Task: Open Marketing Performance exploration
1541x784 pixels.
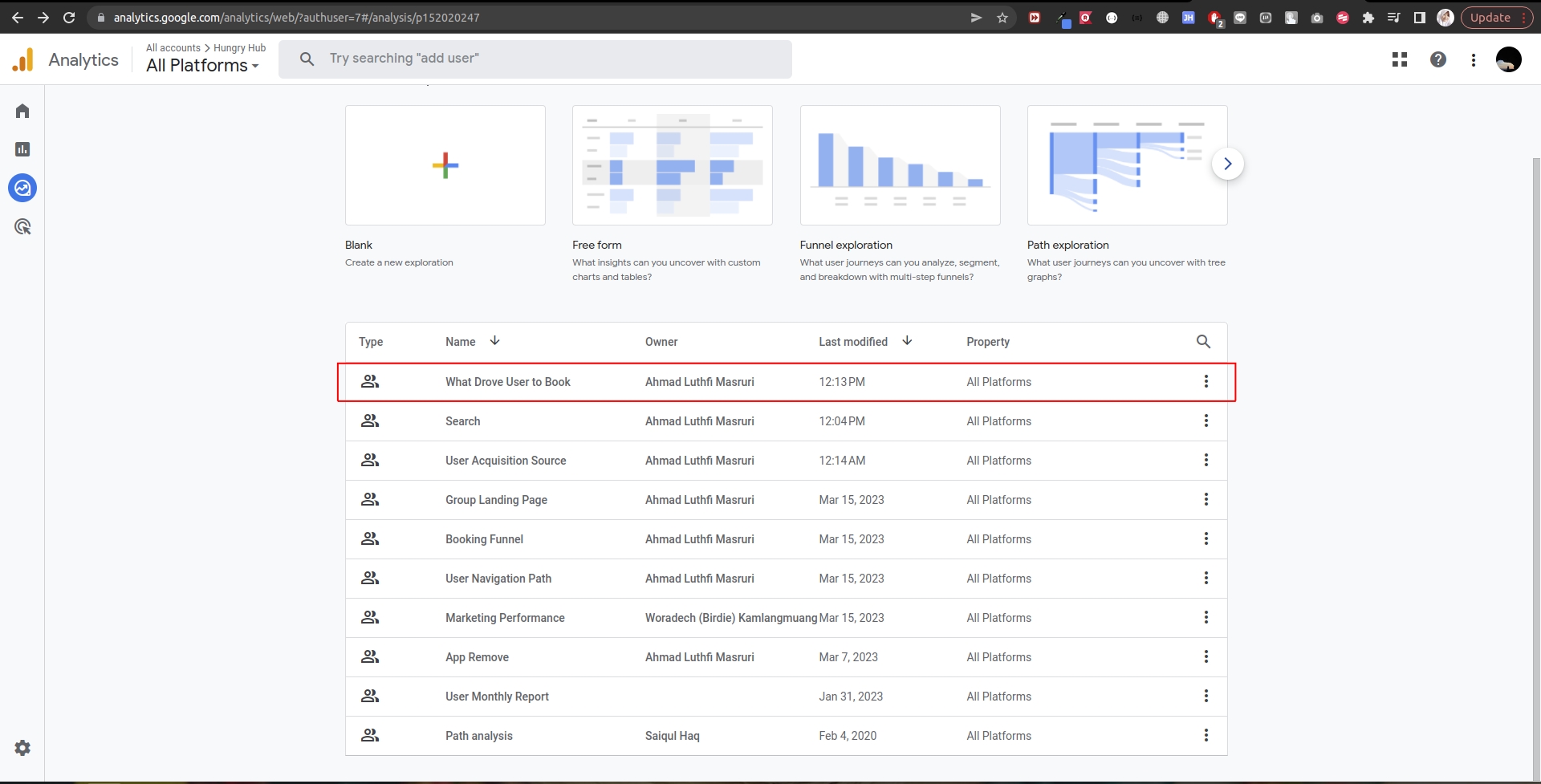Action: coord(505,618)
